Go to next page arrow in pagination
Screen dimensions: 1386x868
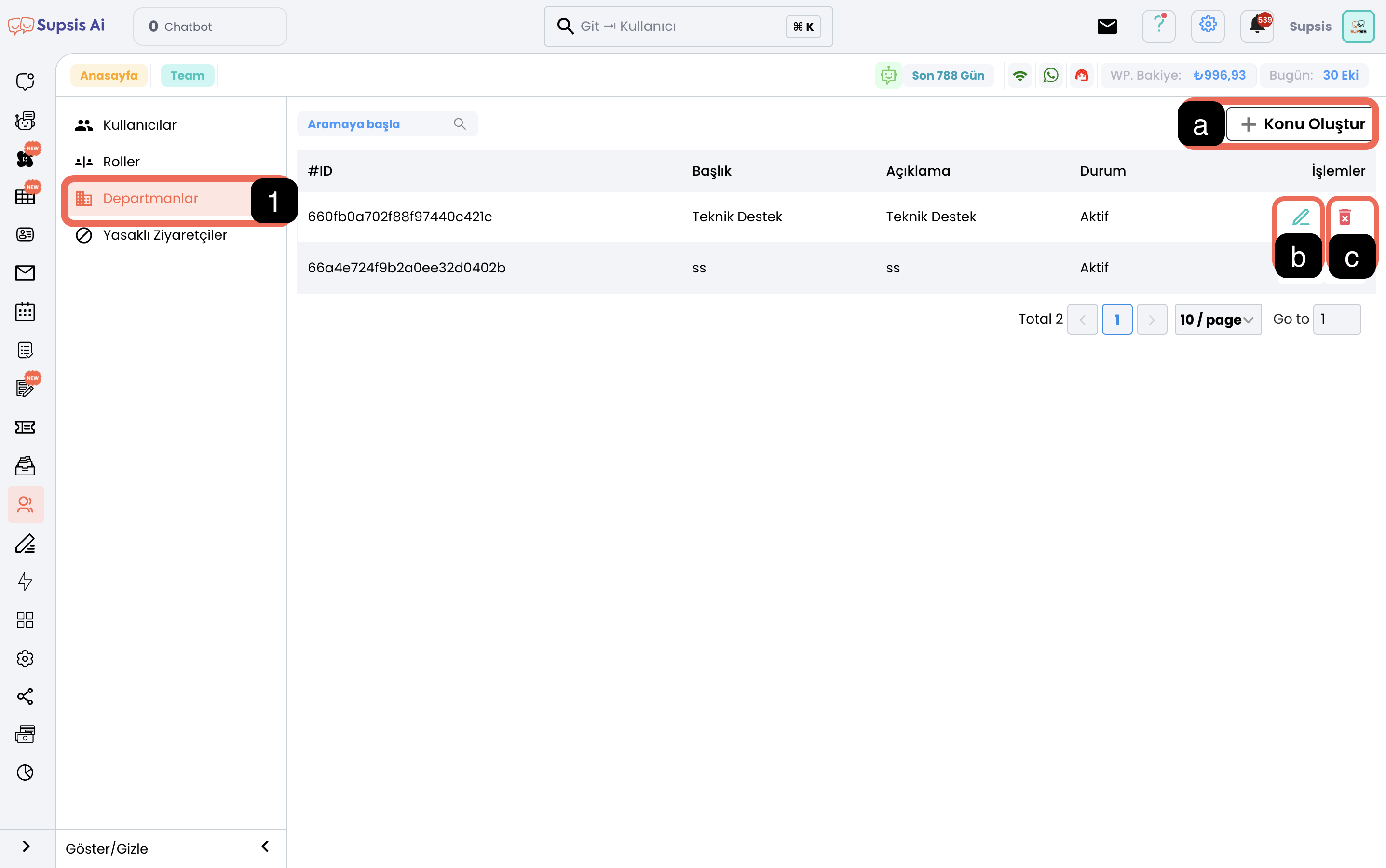click(1151, 319)
